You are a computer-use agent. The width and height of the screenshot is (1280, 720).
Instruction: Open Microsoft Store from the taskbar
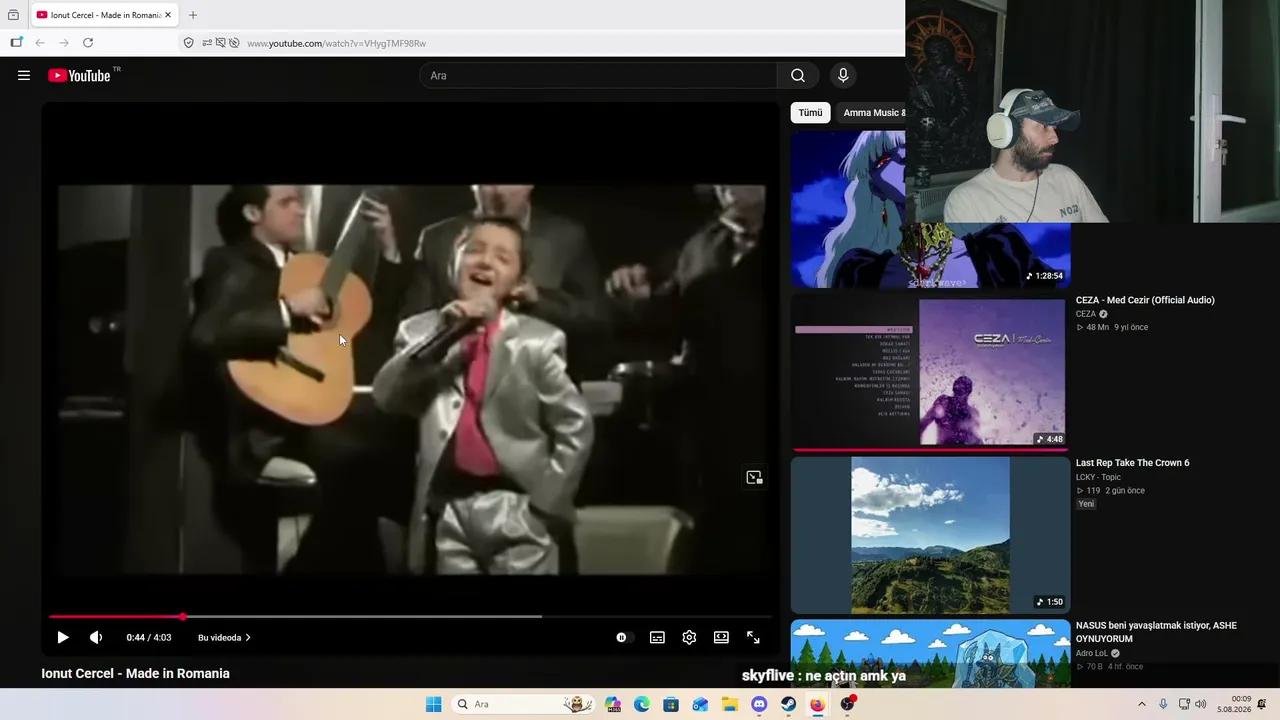click(671, 704)
